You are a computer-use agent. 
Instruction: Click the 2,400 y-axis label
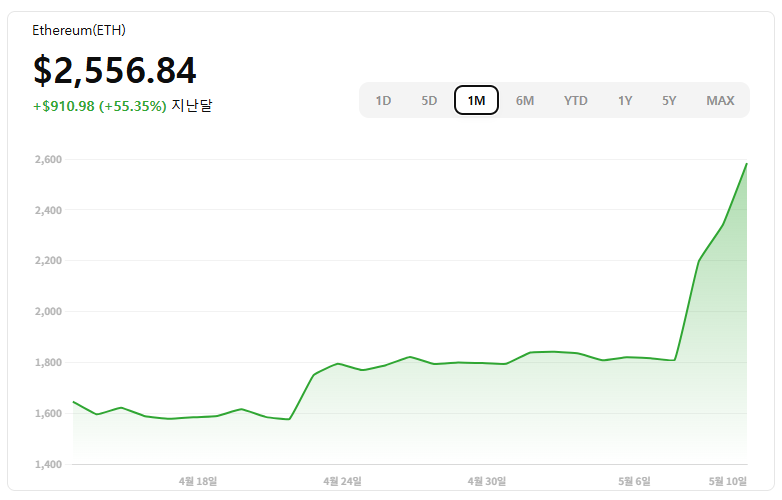pos(48,210)
